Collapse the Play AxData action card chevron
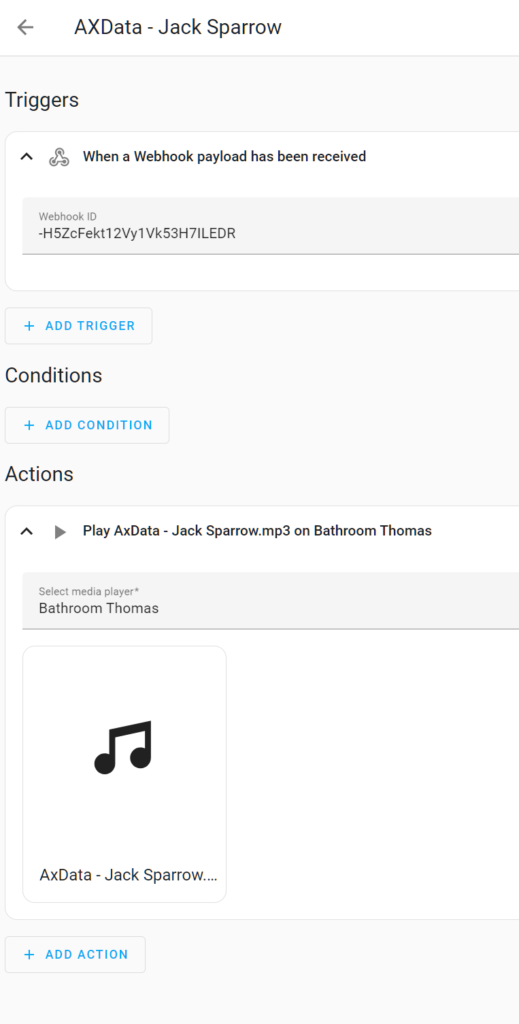Image resolution: width=519 pixels, height=1024 pixels. [x=27, y=531]
